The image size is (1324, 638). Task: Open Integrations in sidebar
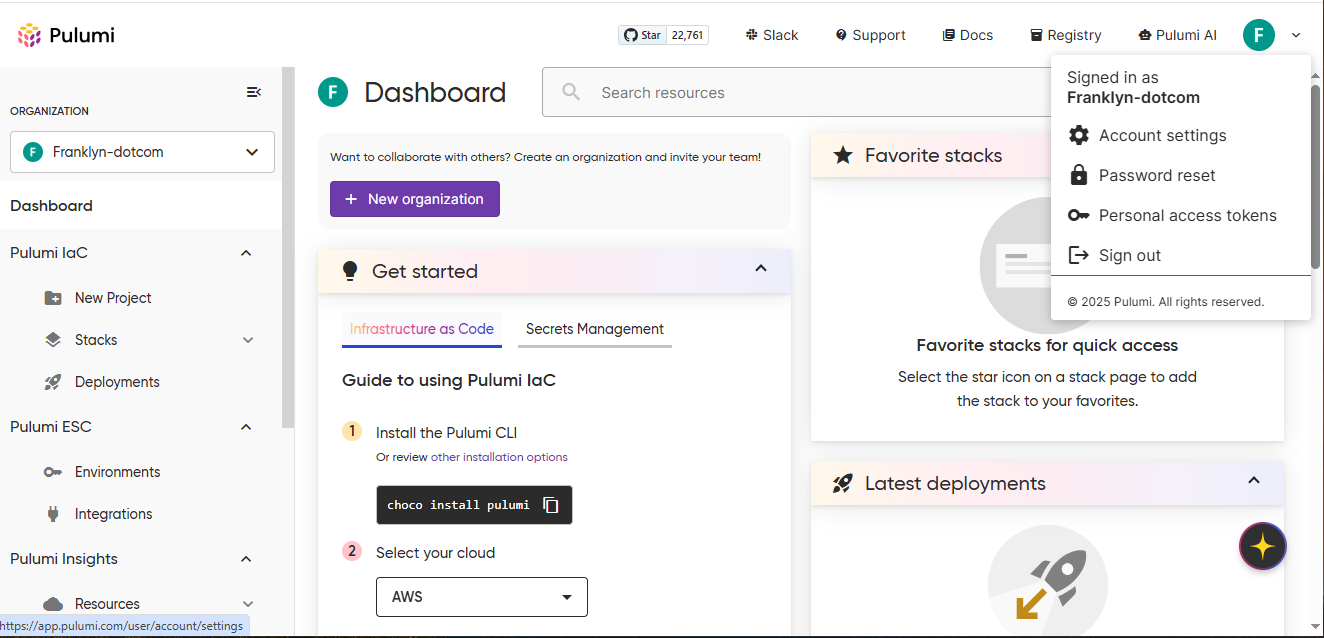(x=114, y=514)
